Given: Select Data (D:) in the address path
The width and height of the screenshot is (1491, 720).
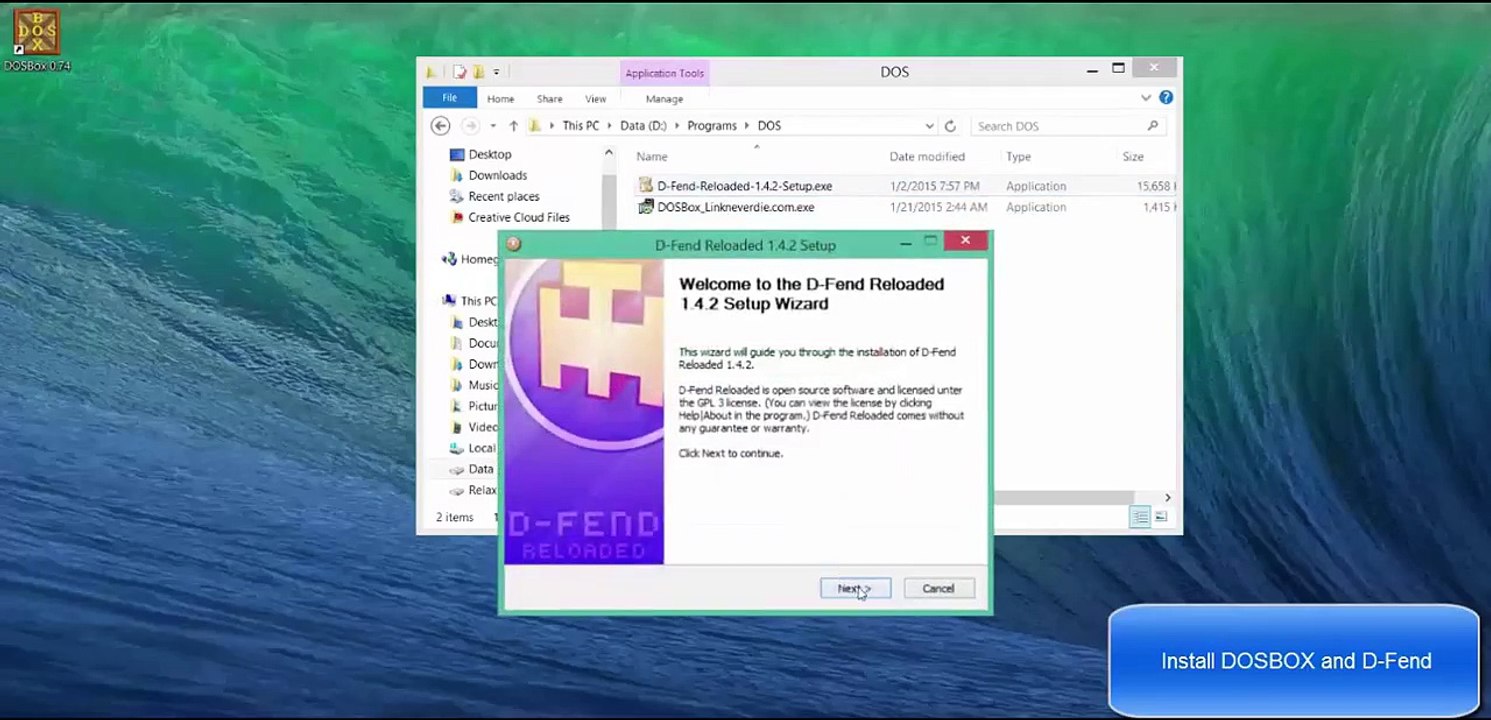Looking at the screenshot, I should 643,126.
